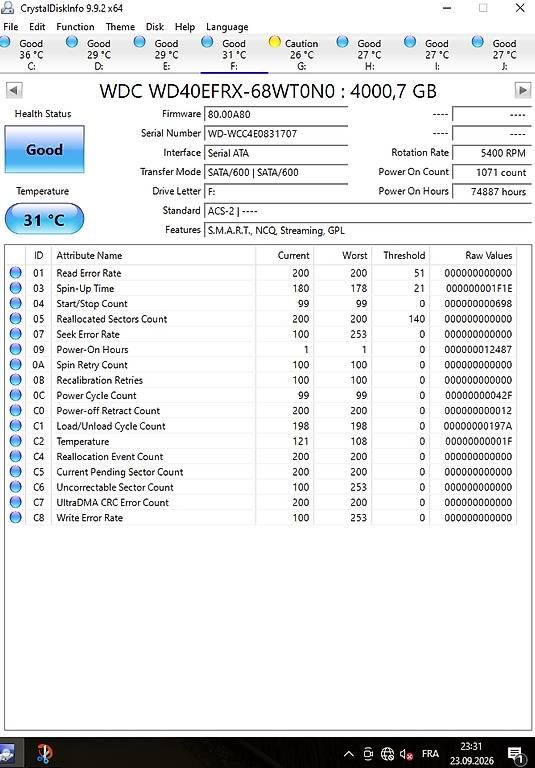535x768 pixels.
Task: Click the Attribute Name column header
Action: point(153,255)
